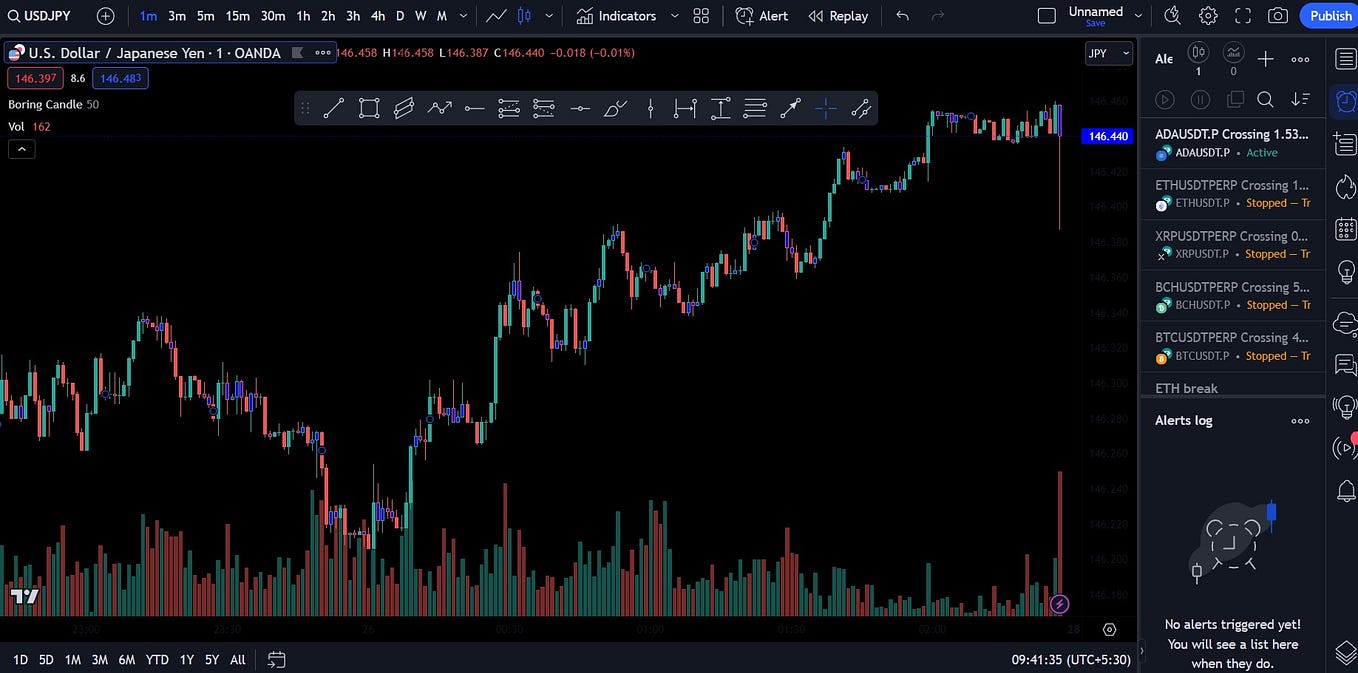1358x673 pixels.
Task: Enter fullscreen mode from the top toolbar
Action: coord(1243,15)
